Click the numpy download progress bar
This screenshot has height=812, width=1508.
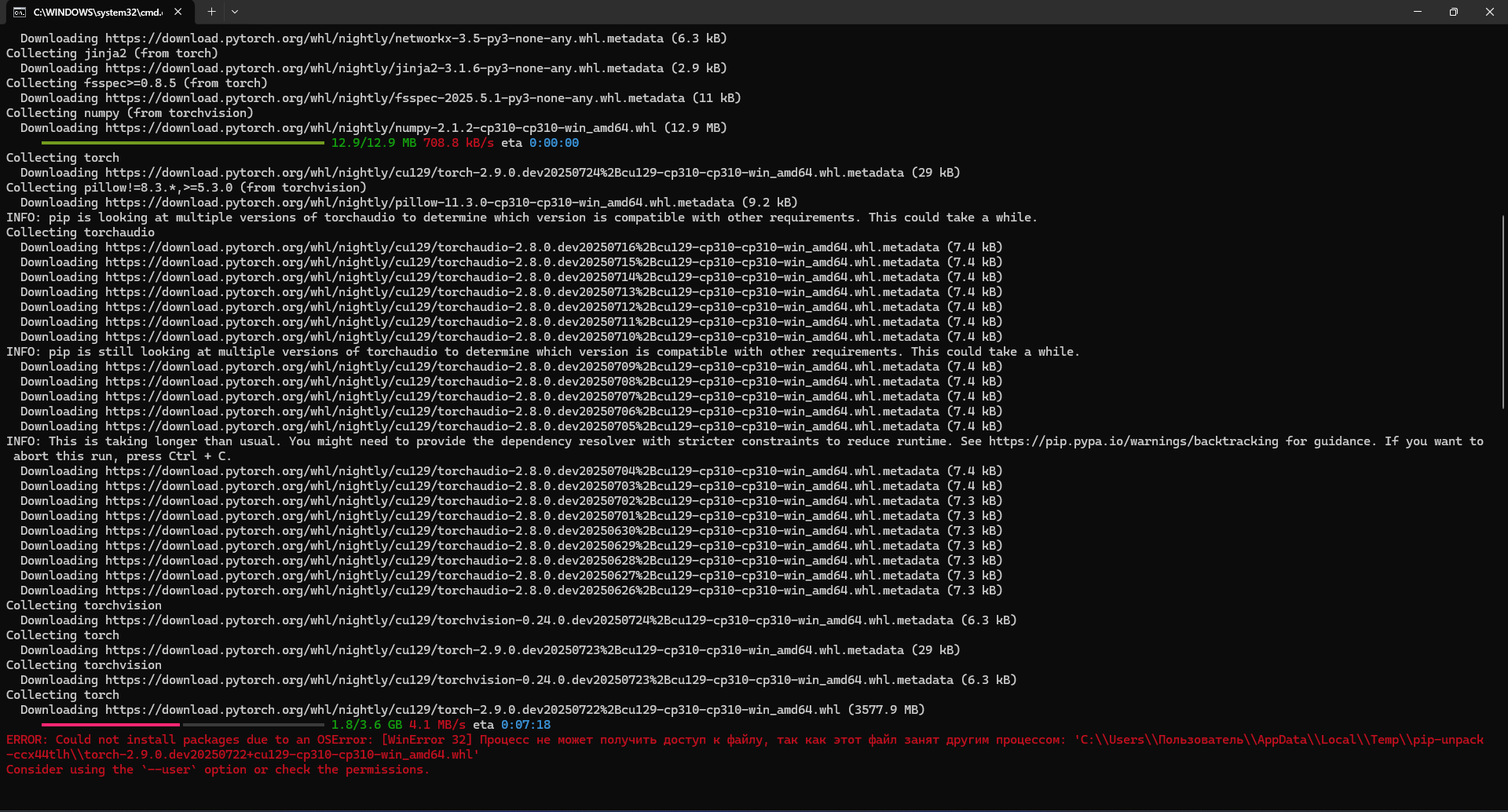[183, 143]
